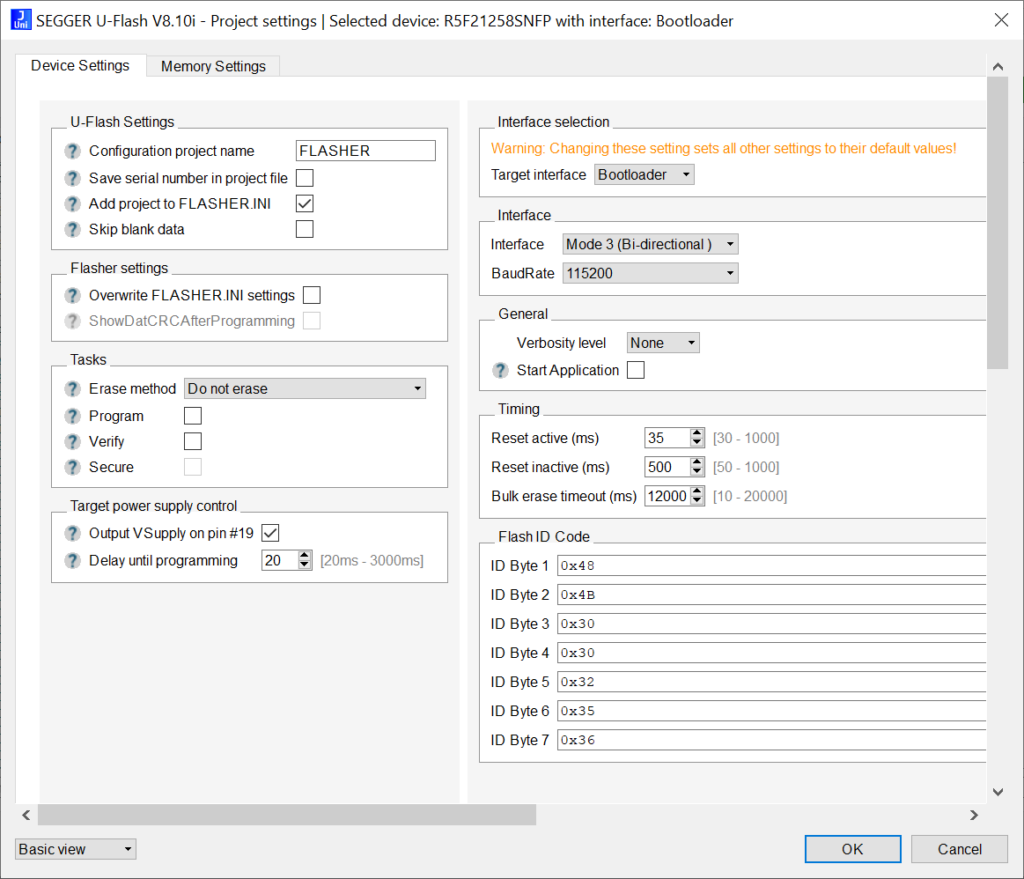Image resolution: width=1024 pixels, height=879 pixels.
Task: Confirm settings with OK button
Action: [x=852, y=849]
